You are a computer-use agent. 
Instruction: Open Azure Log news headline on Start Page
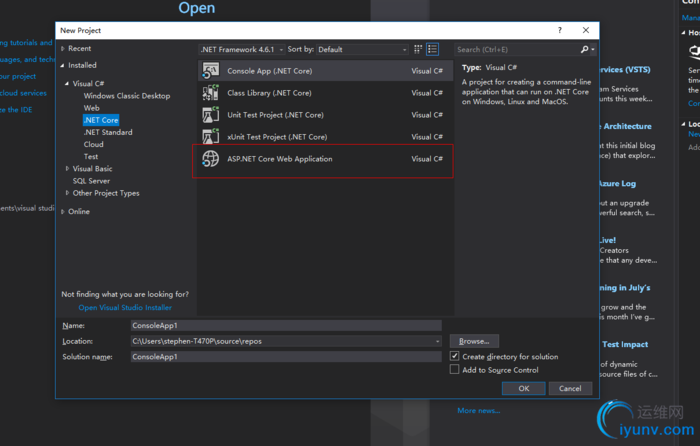(x=617, y=183)
